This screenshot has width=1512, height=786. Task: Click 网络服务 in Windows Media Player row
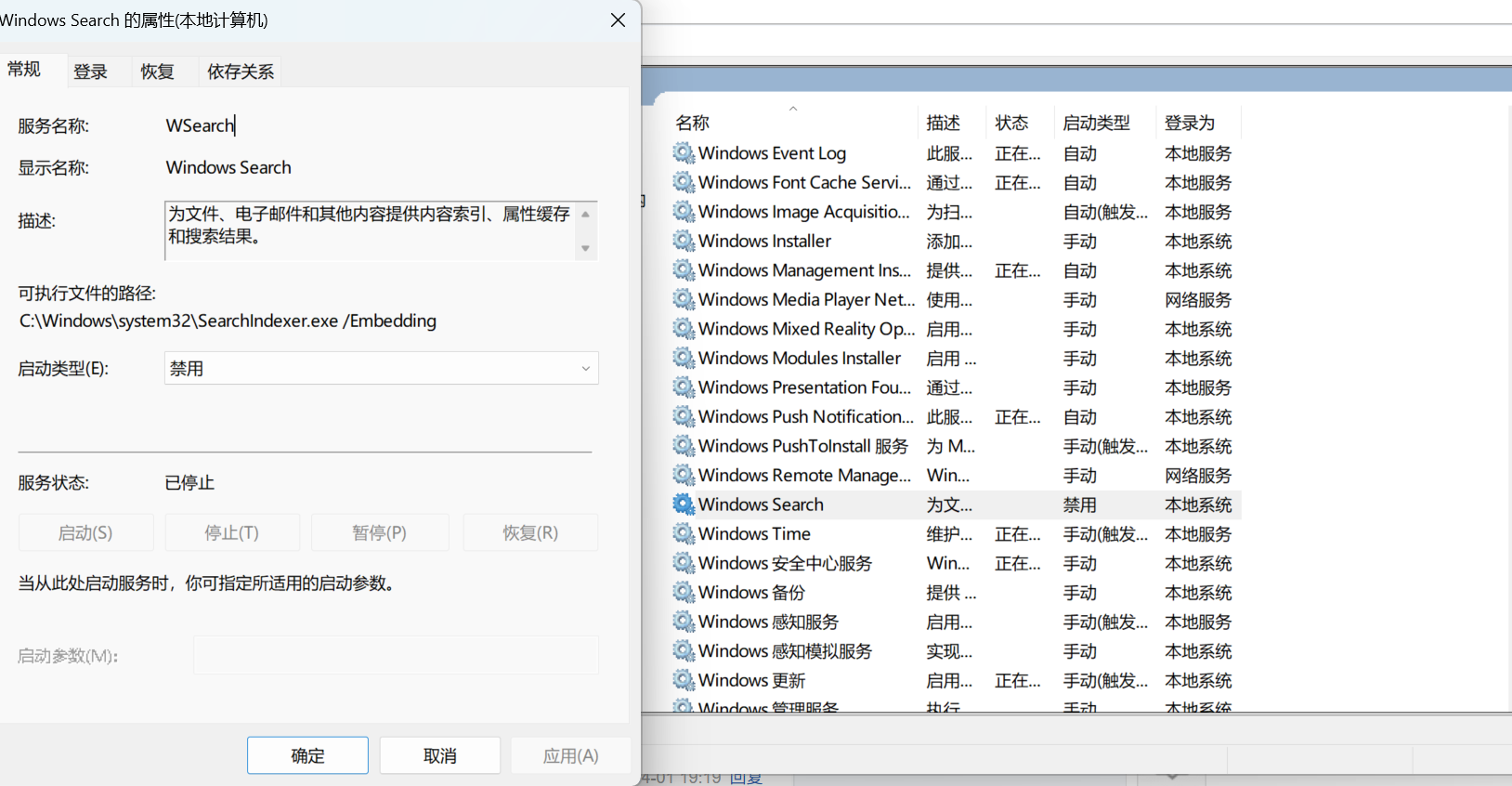[x=1198, y=299]
